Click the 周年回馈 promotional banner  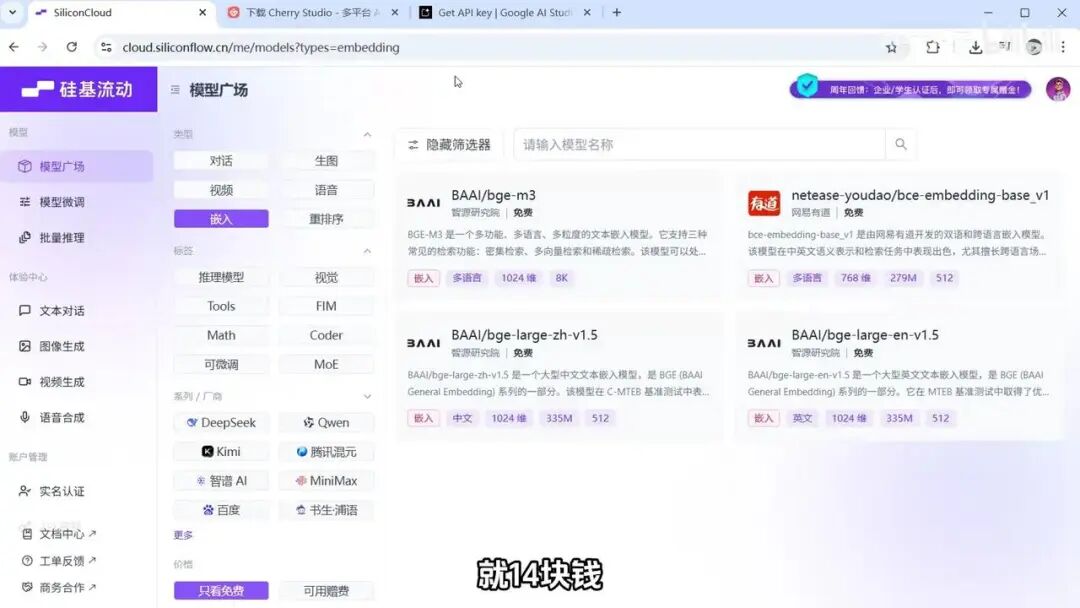coord(911,89)
